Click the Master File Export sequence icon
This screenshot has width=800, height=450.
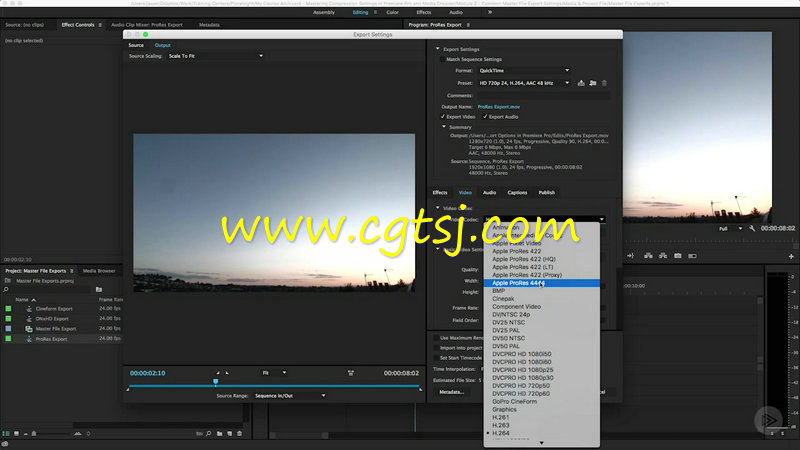pos(29,329)
